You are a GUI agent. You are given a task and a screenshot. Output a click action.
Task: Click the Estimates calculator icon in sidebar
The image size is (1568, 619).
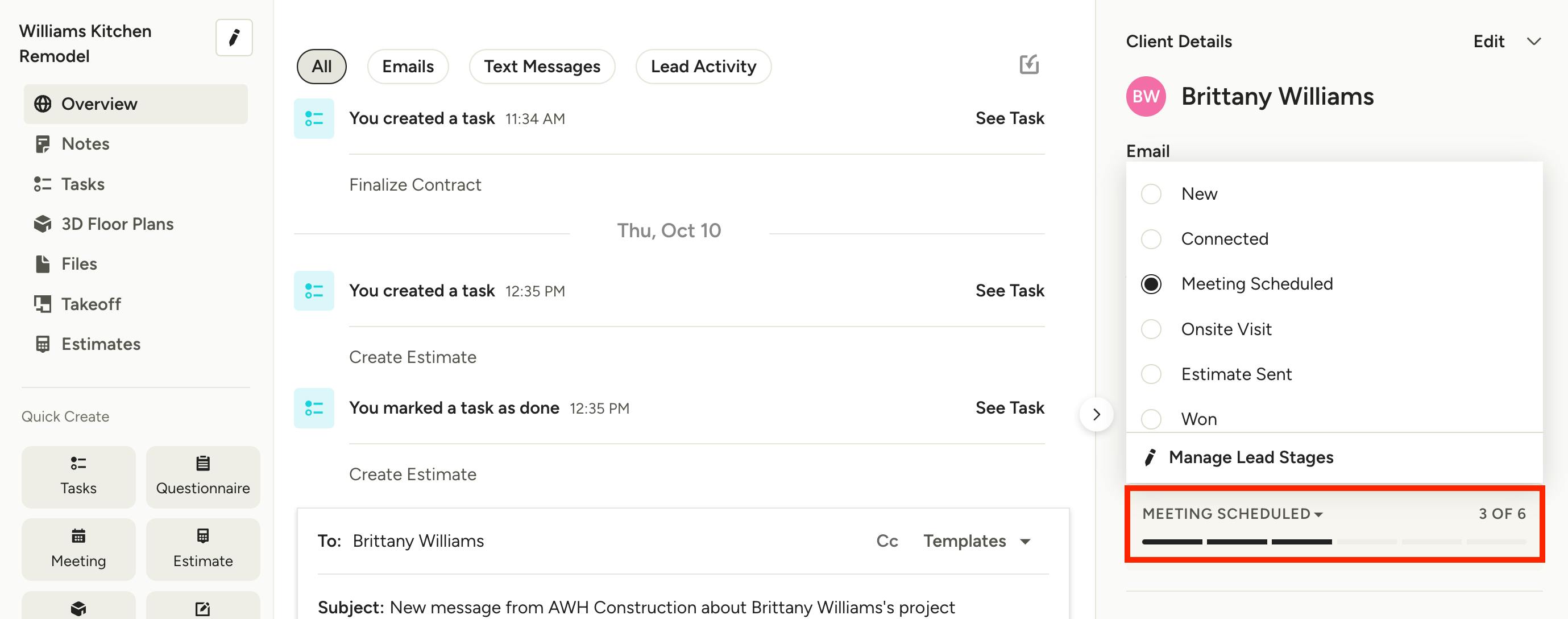coord(43,344)
